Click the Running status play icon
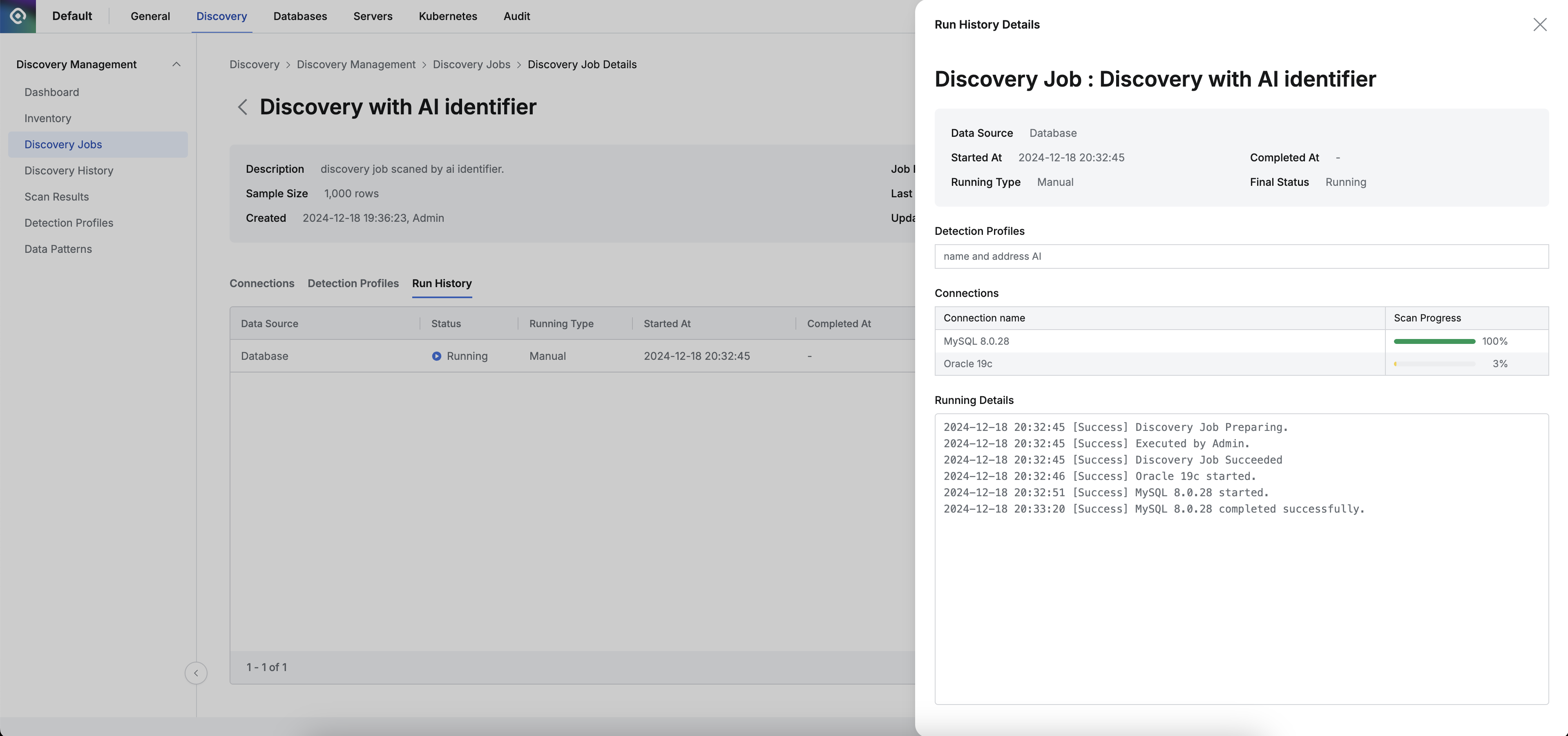 [436, 356]
